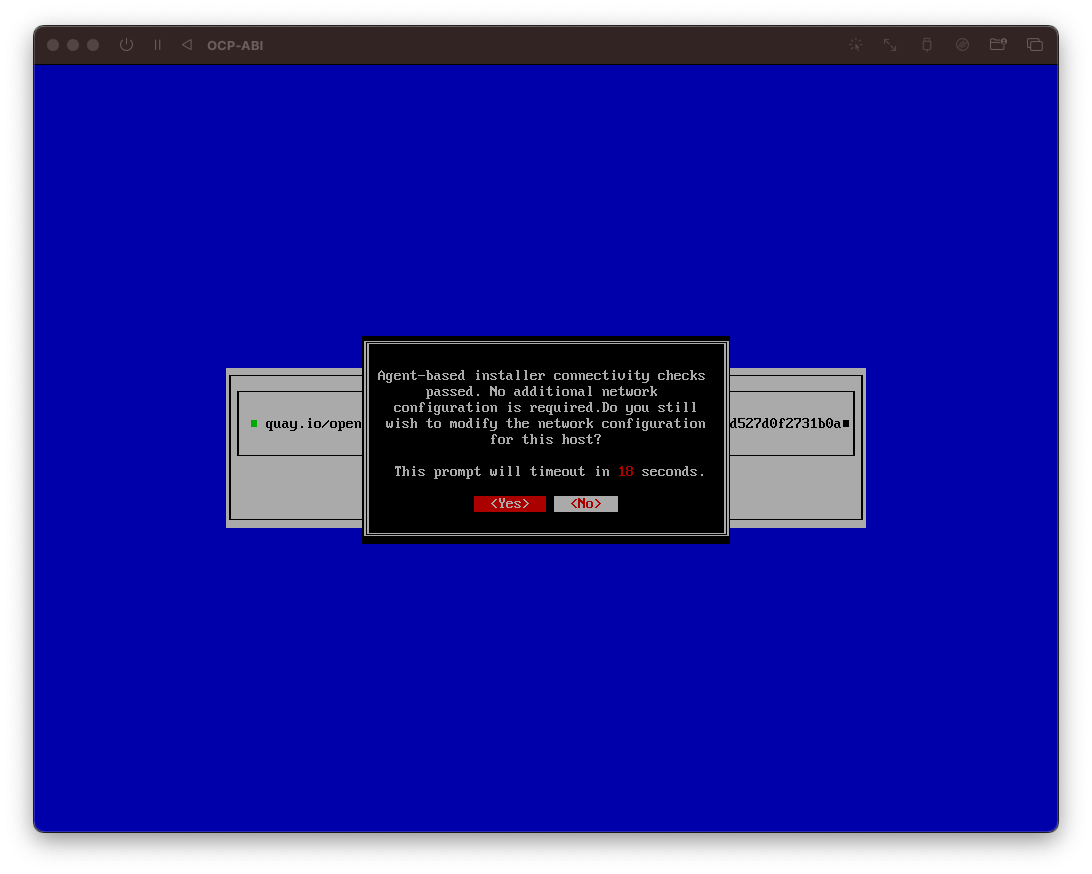Select <Yes> to modify the network configuration
The height and width of the screenshot is (874, 1092).
tap(509, 503)
